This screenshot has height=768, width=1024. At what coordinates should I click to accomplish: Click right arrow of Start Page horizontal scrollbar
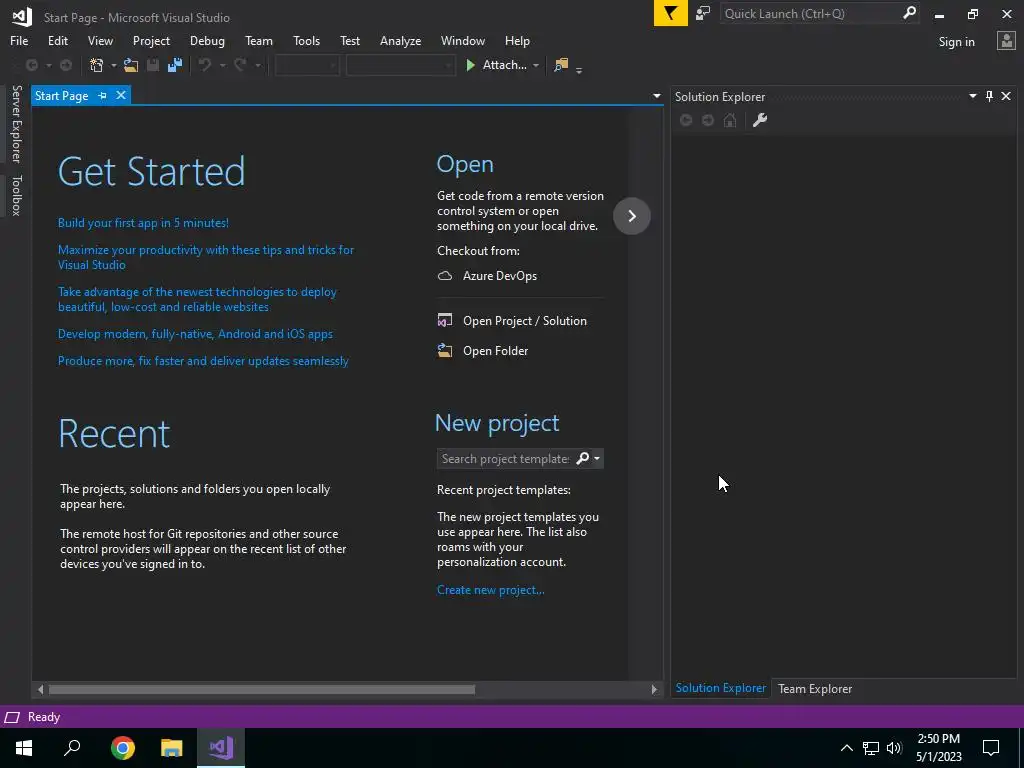[x=654, y=689]
